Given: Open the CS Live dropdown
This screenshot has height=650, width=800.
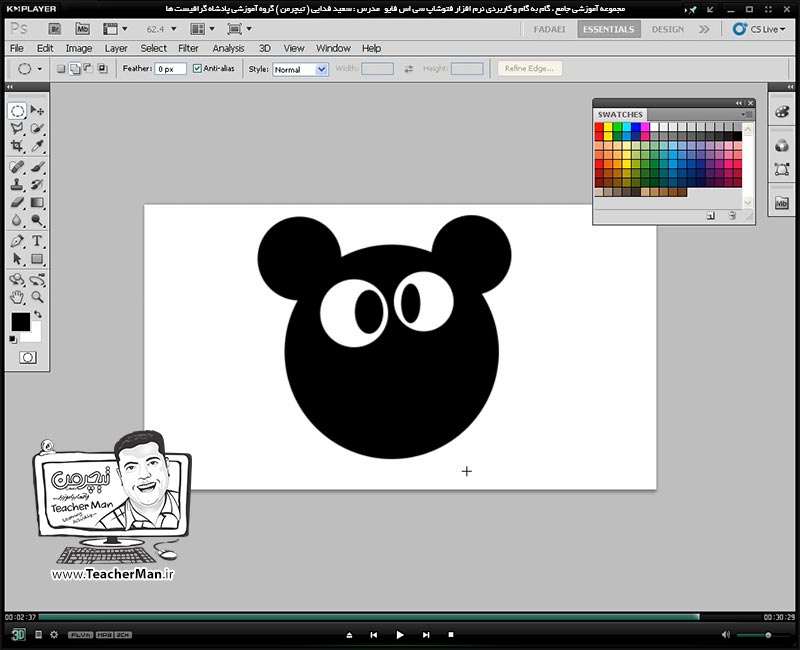Looking at the screenshot, I should (x=759, y=29).
